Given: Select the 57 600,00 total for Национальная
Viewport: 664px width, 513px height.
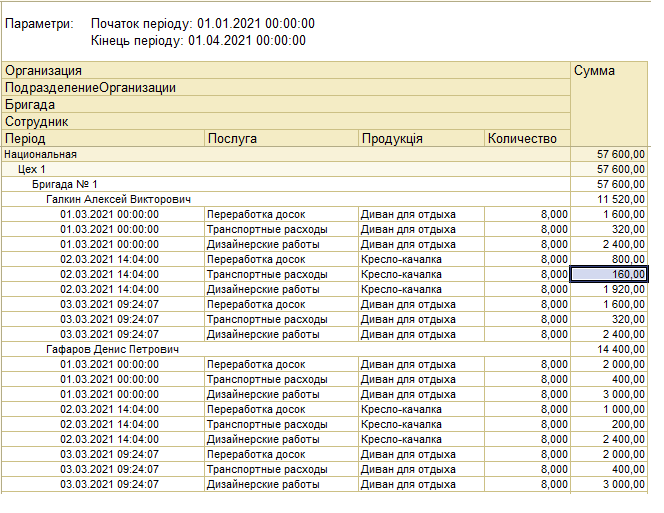Looking at the screenshot, I should click(609, 154).
